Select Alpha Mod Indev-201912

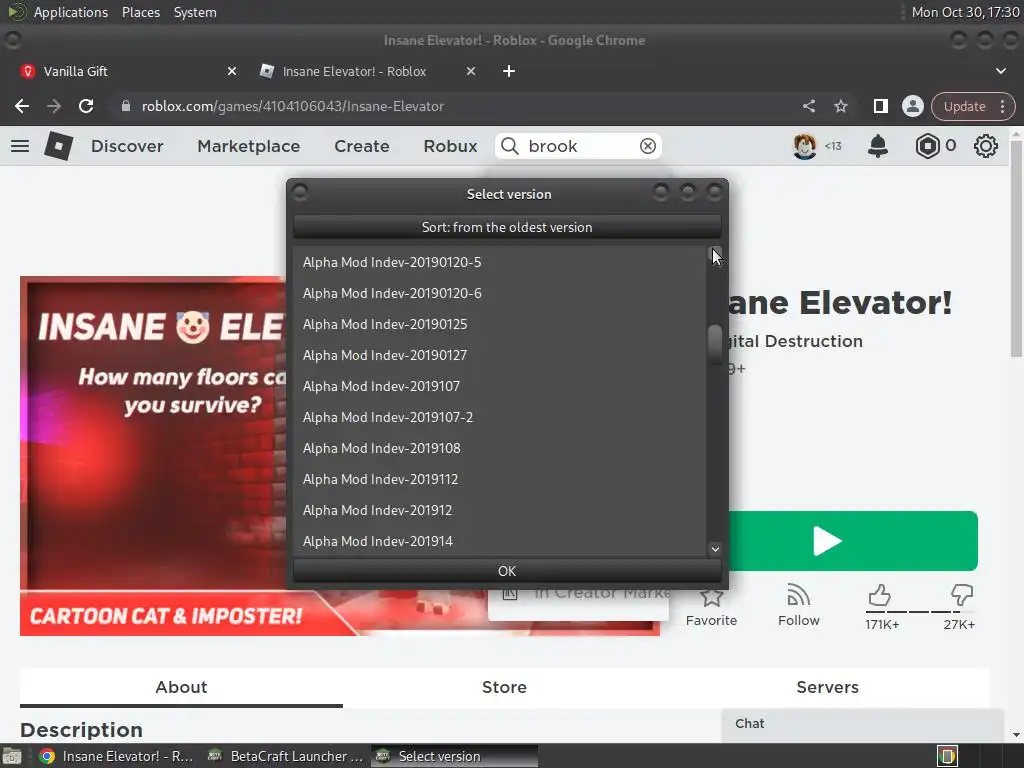500,510
